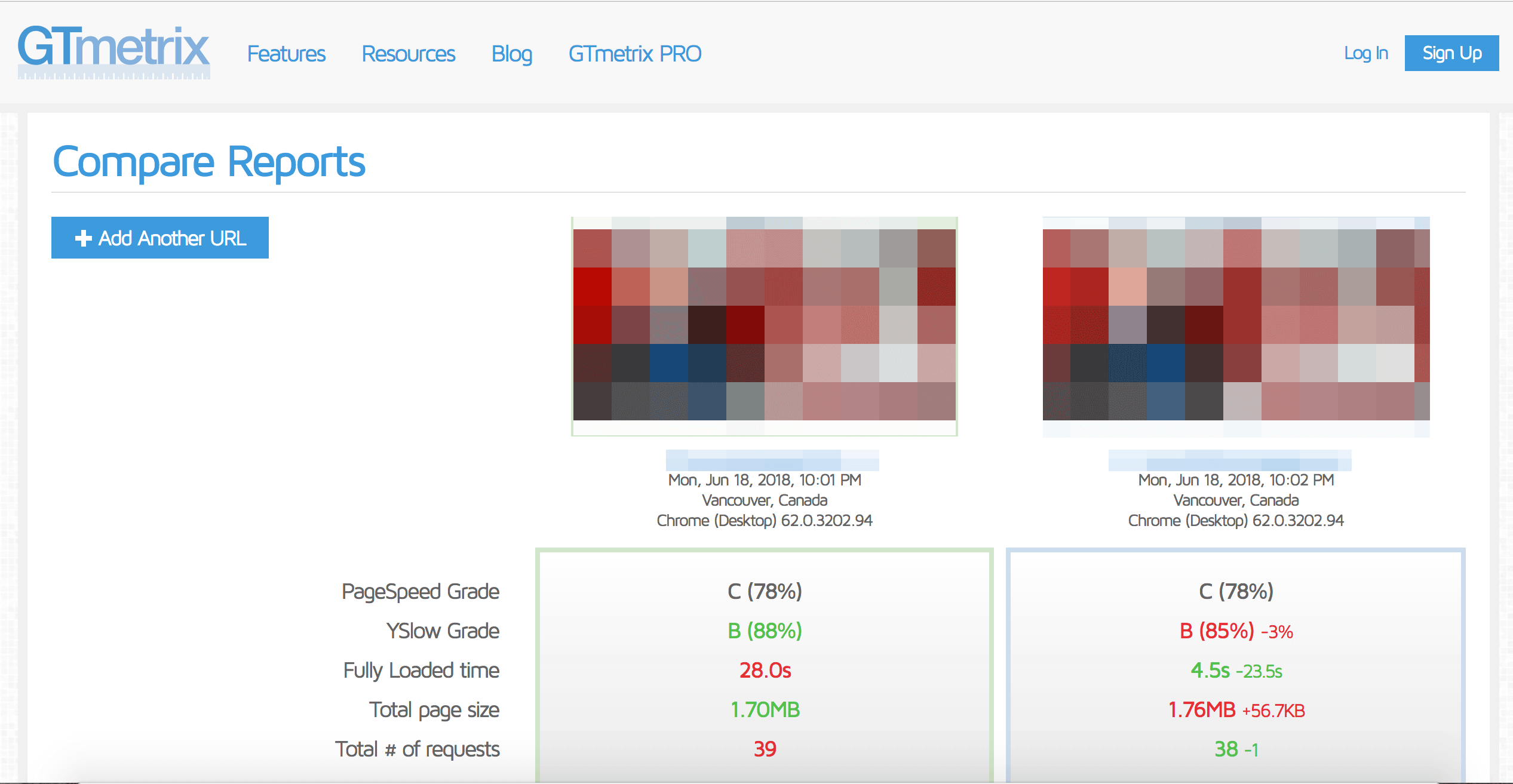Click the +56.7KB size difference

click(x=1273, y=711)
